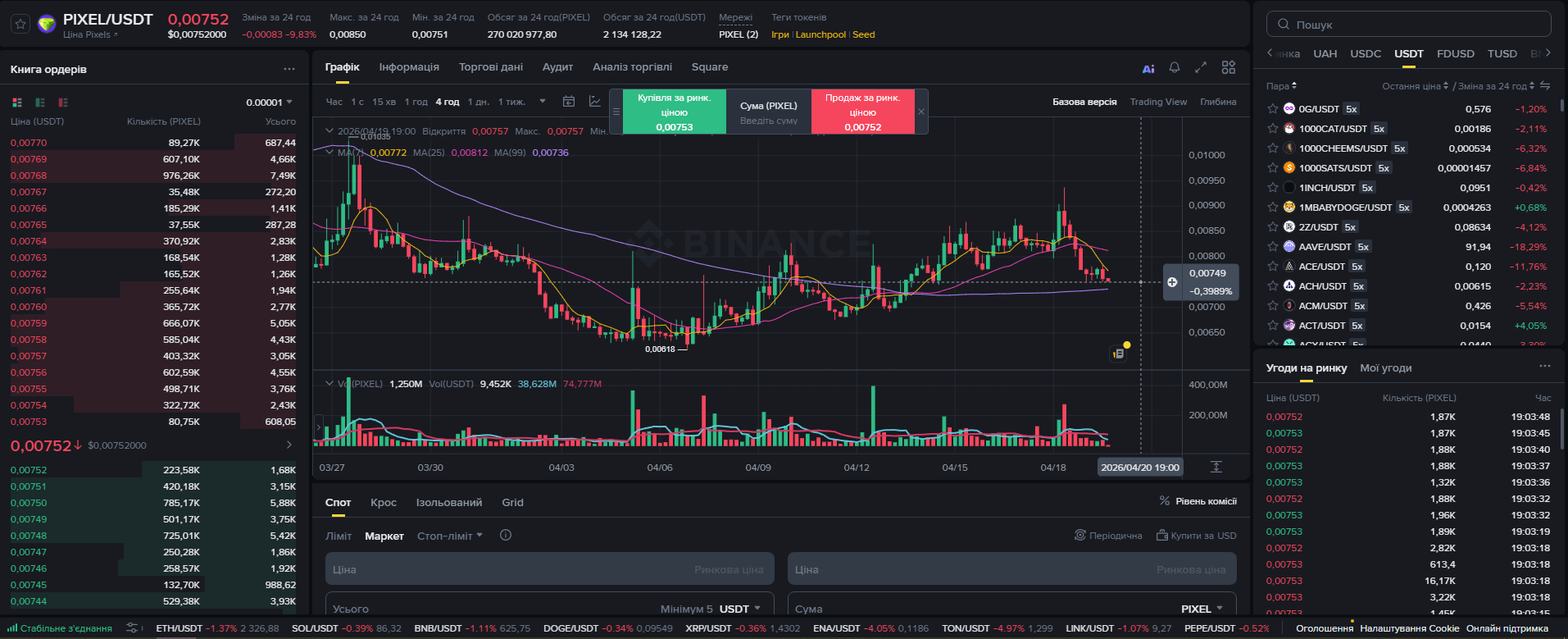
Task: Favorite the 0G/USDT pair star
Action: pyautogui.click(x=1273, y=108)
